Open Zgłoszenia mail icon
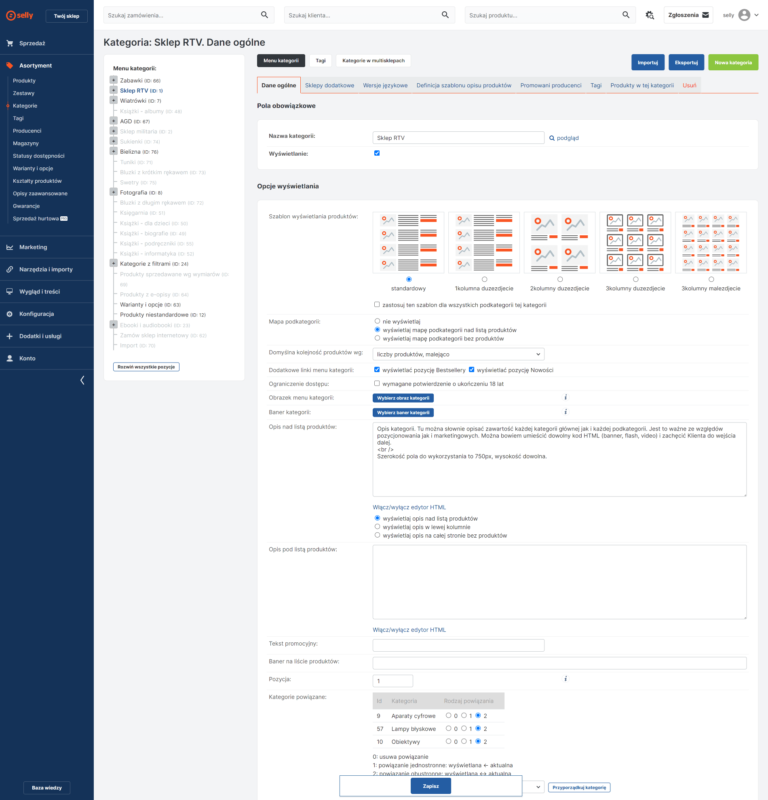Screen dimensions: 768x800 (x=705, y=16)
